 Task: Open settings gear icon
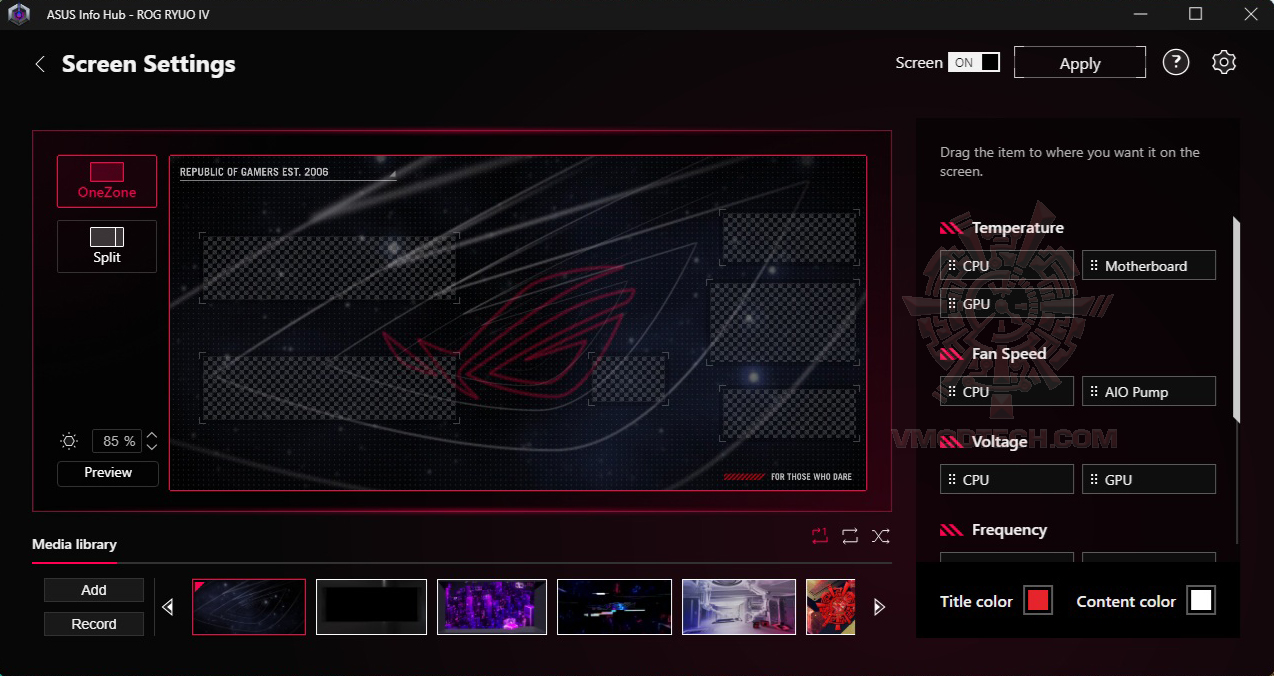pos(1224,62)
